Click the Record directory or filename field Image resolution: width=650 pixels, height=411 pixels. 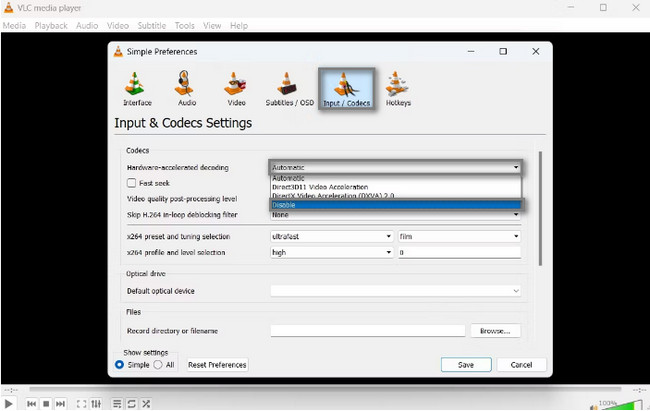(368, 331)
